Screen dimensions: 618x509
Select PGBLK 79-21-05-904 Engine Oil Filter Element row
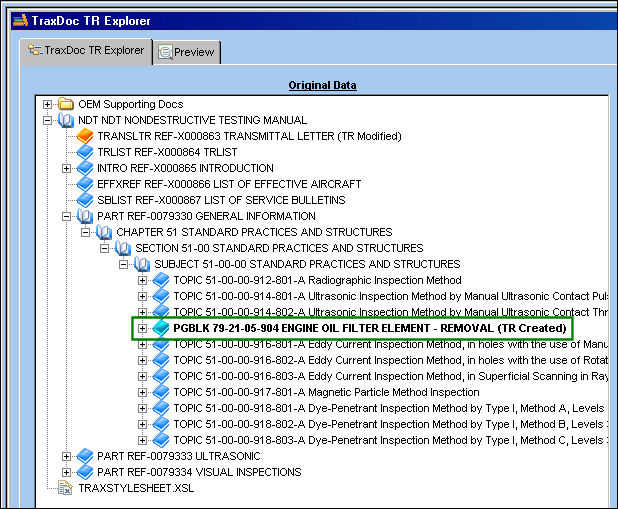point(370,328)
